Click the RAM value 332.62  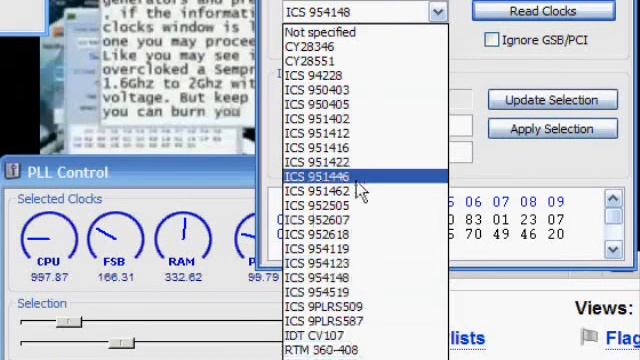click(x=183, y=278)
